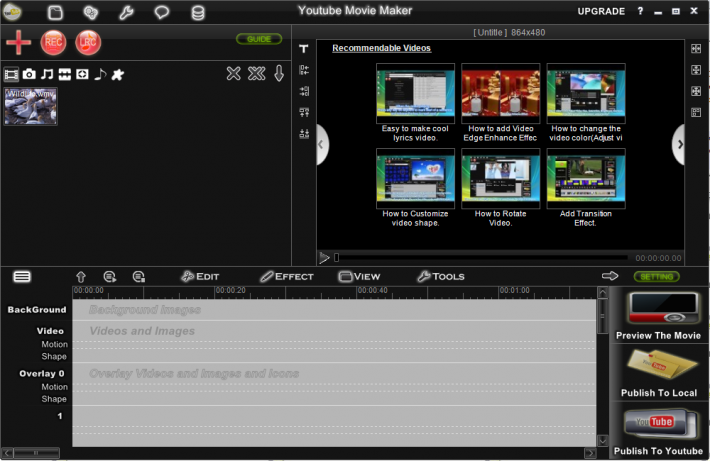Screen dimensions: 710x461
Task: Click the timeline vertical scrollbar down arrow
Action: [602, 440]
